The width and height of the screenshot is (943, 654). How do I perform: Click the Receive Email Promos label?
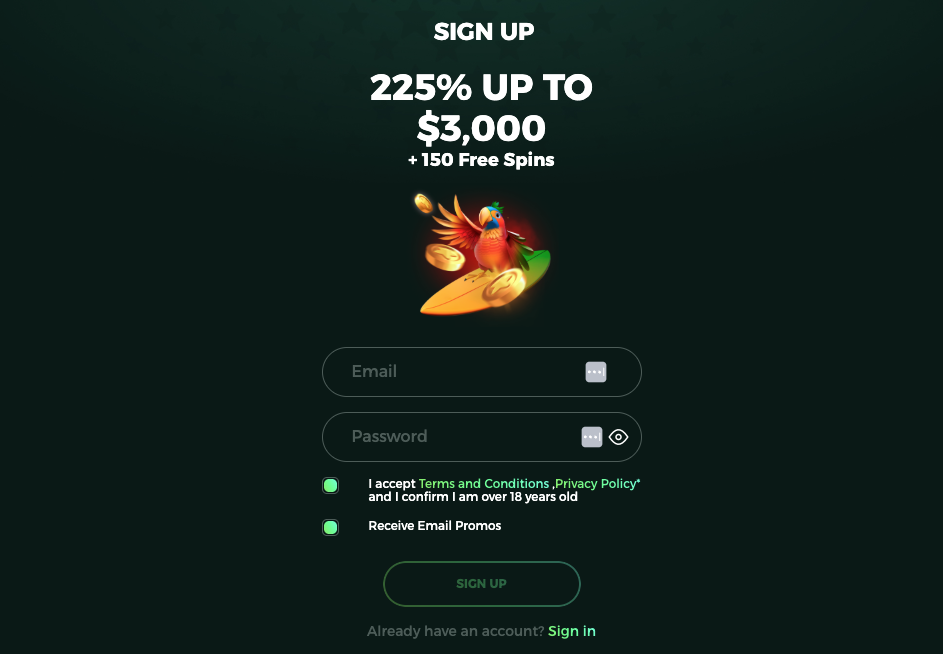pos(435,526)
